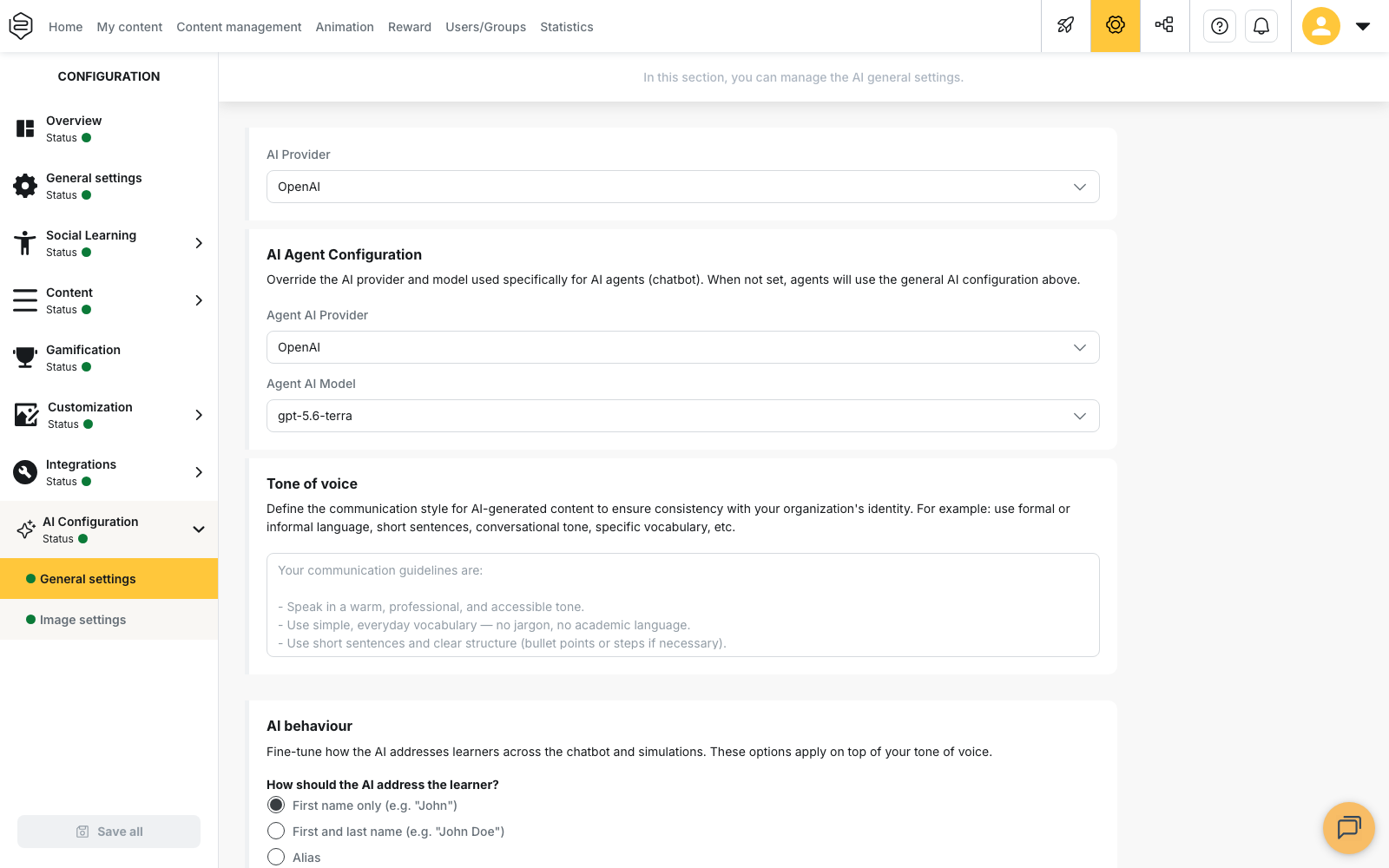Open the Gamification configuration item
The image size is (1389, 868).
[x=109, y=358]
